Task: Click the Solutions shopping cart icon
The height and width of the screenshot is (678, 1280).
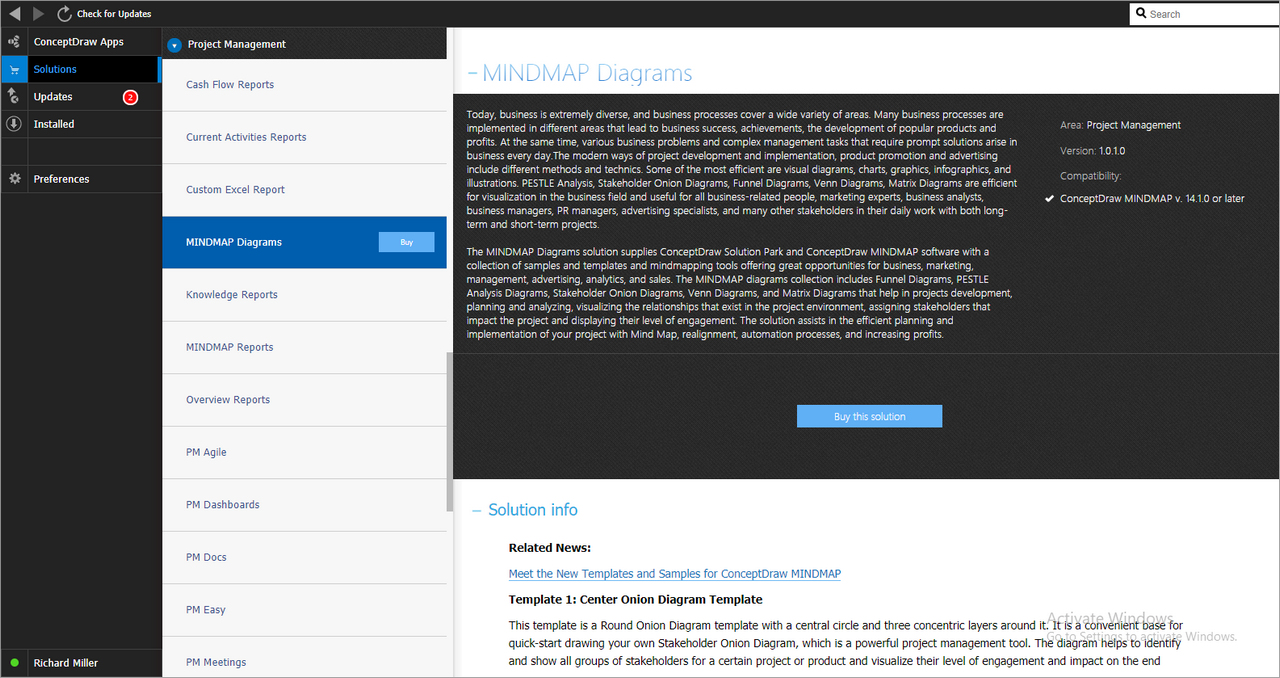Action: point(14,70)
